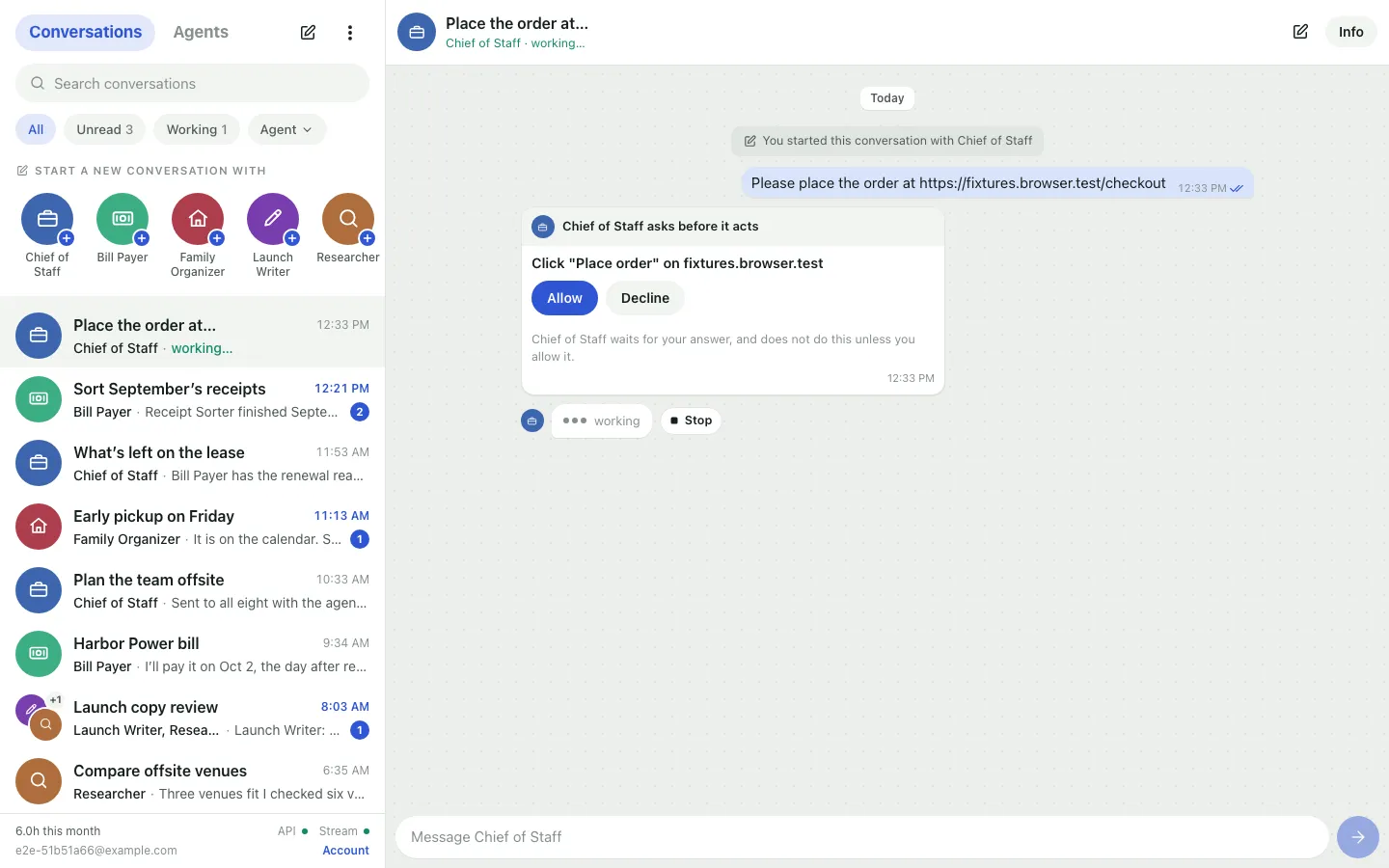Click Allow on the permission request
This screenshot has width=1389, height=868.
click(564, 298)
